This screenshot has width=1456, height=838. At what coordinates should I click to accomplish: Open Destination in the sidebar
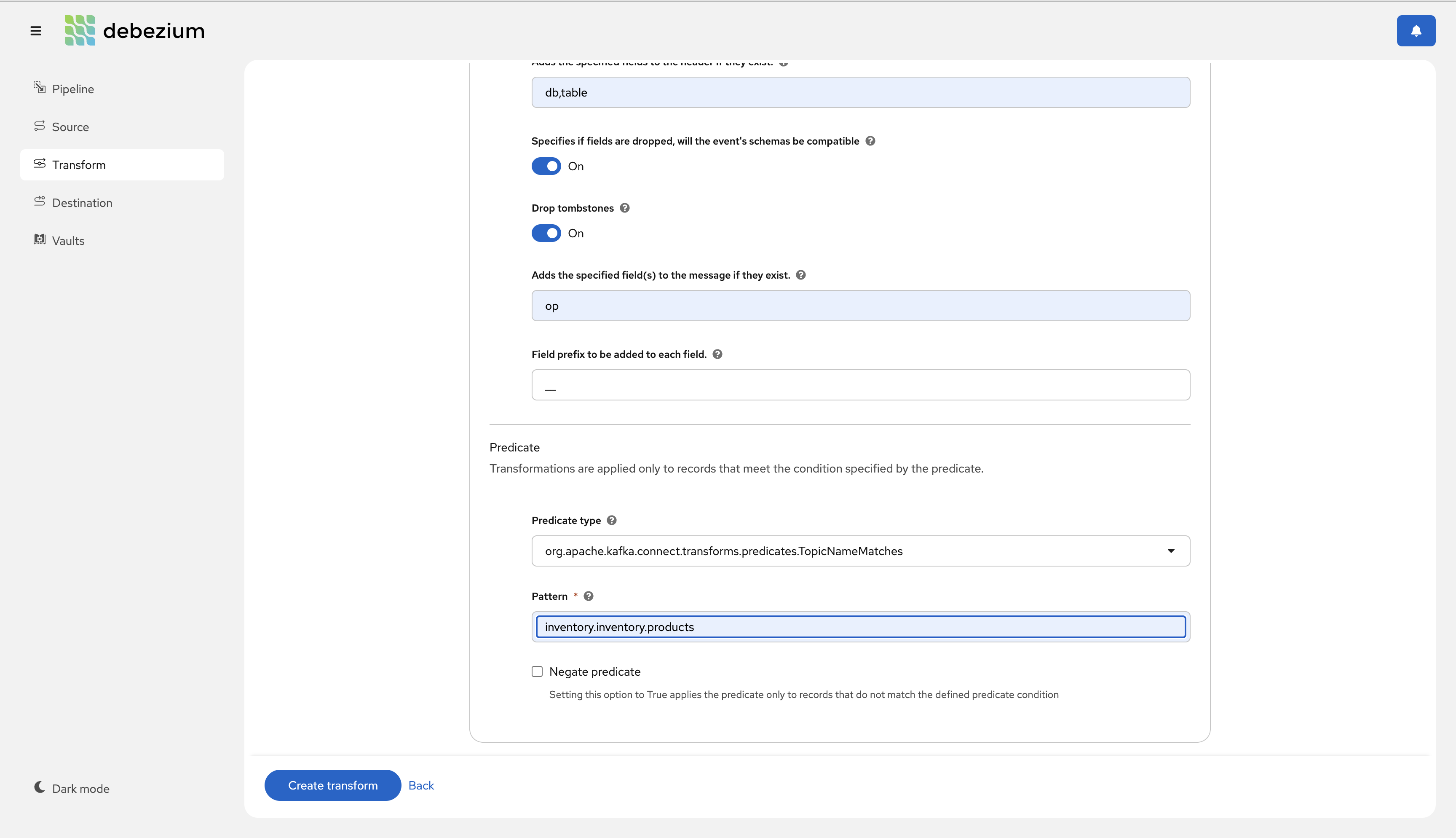[x=82, y=203]
